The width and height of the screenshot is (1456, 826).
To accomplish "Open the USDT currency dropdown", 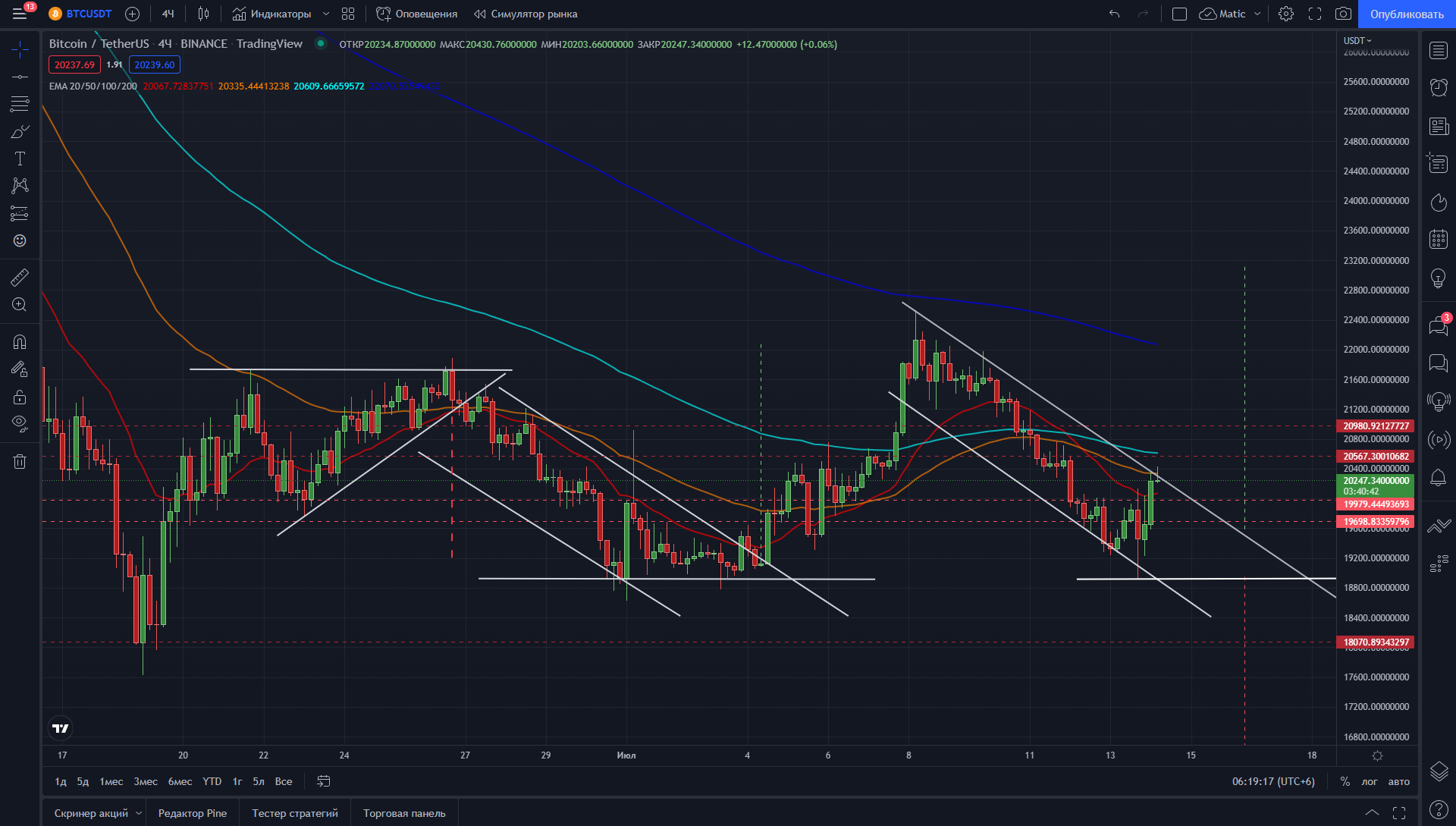I will point(1357,40).
